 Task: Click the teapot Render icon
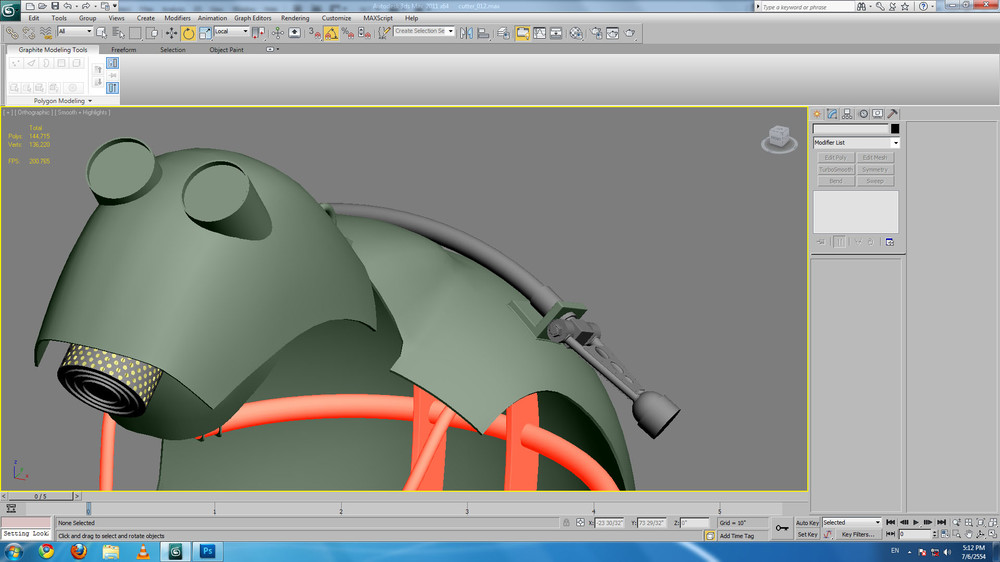[630, 32]
